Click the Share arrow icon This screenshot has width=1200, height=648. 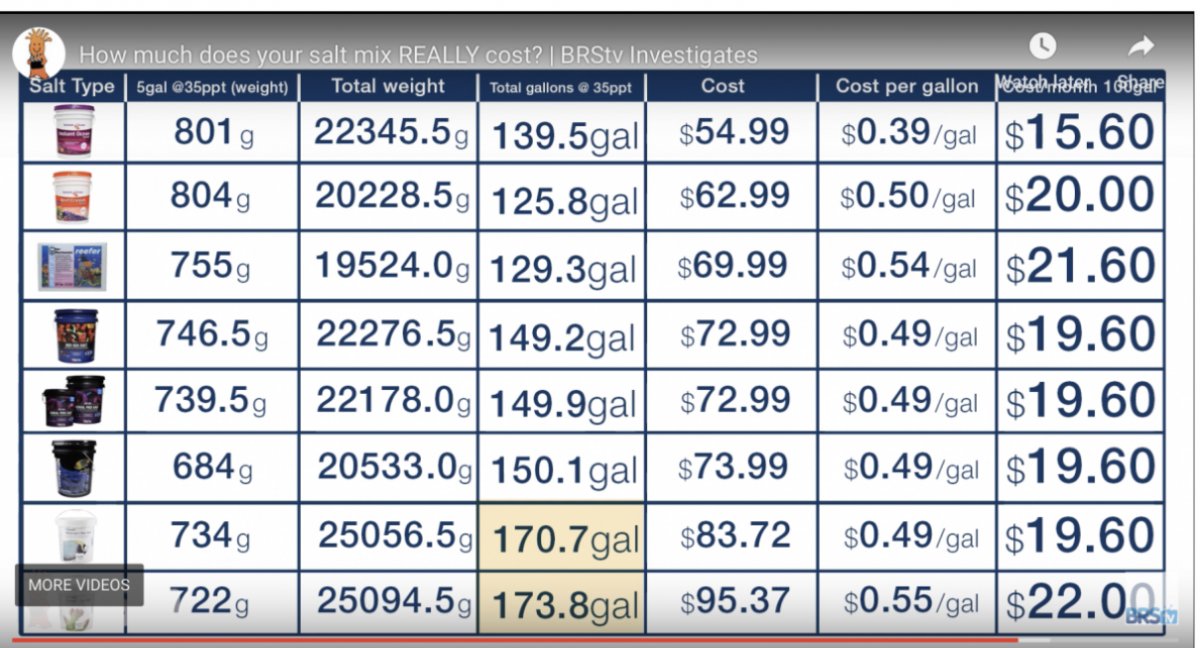(x=1141, y=46)
